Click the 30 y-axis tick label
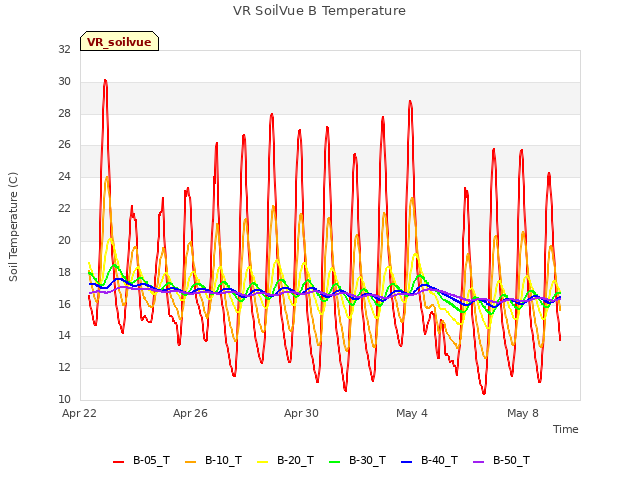This screenshot has height=480, width=640. 64,81
